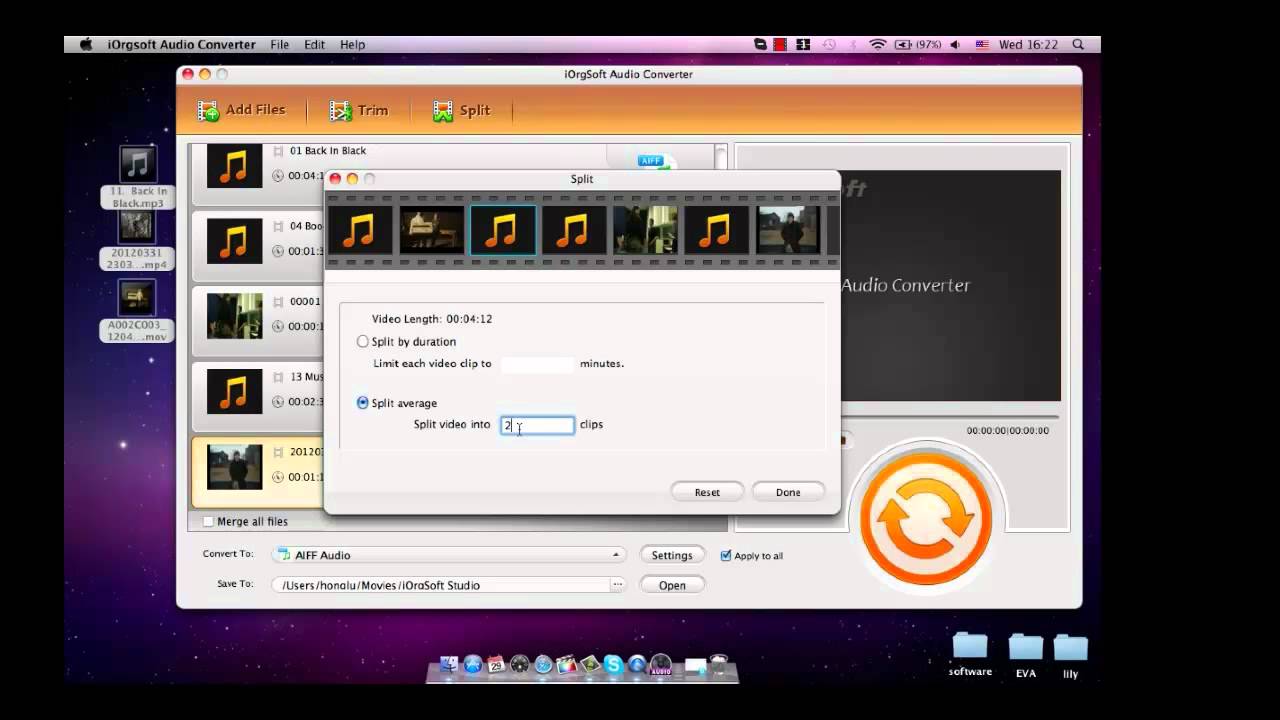Open the File menu
1280x720 pixels.
click(280, 45)
